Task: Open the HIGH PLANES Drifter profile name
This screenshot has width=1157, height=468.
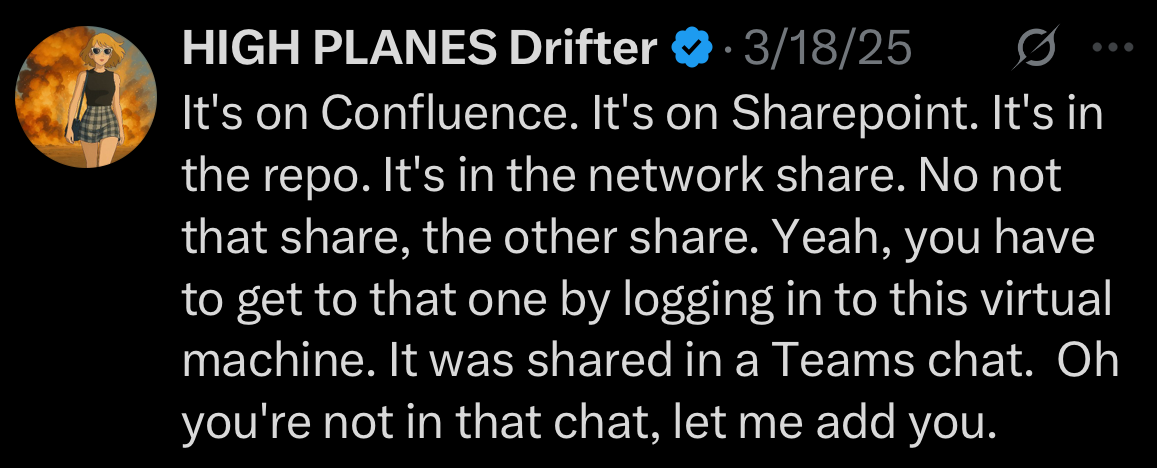Action: (420, 48)
